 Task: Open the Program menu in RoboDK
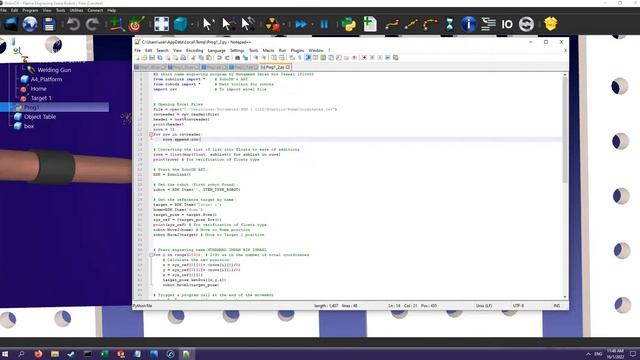click(x=30, y=10)
